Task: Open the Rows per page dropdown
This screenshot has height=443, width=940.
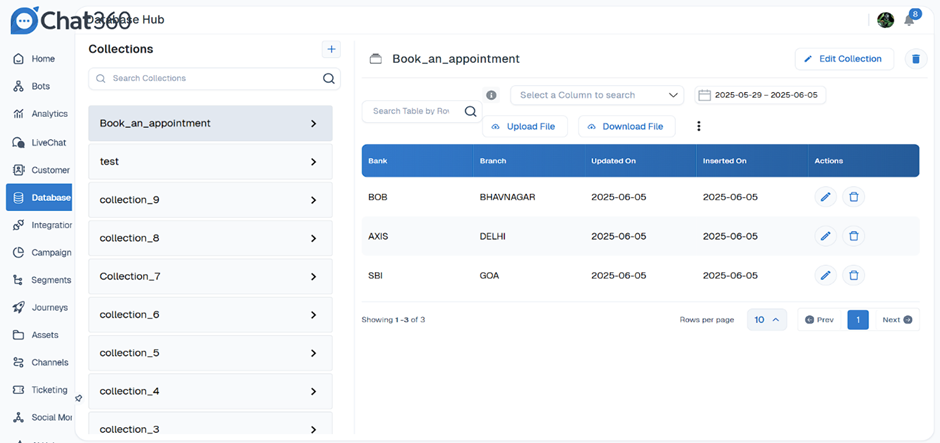Action: 768,320
